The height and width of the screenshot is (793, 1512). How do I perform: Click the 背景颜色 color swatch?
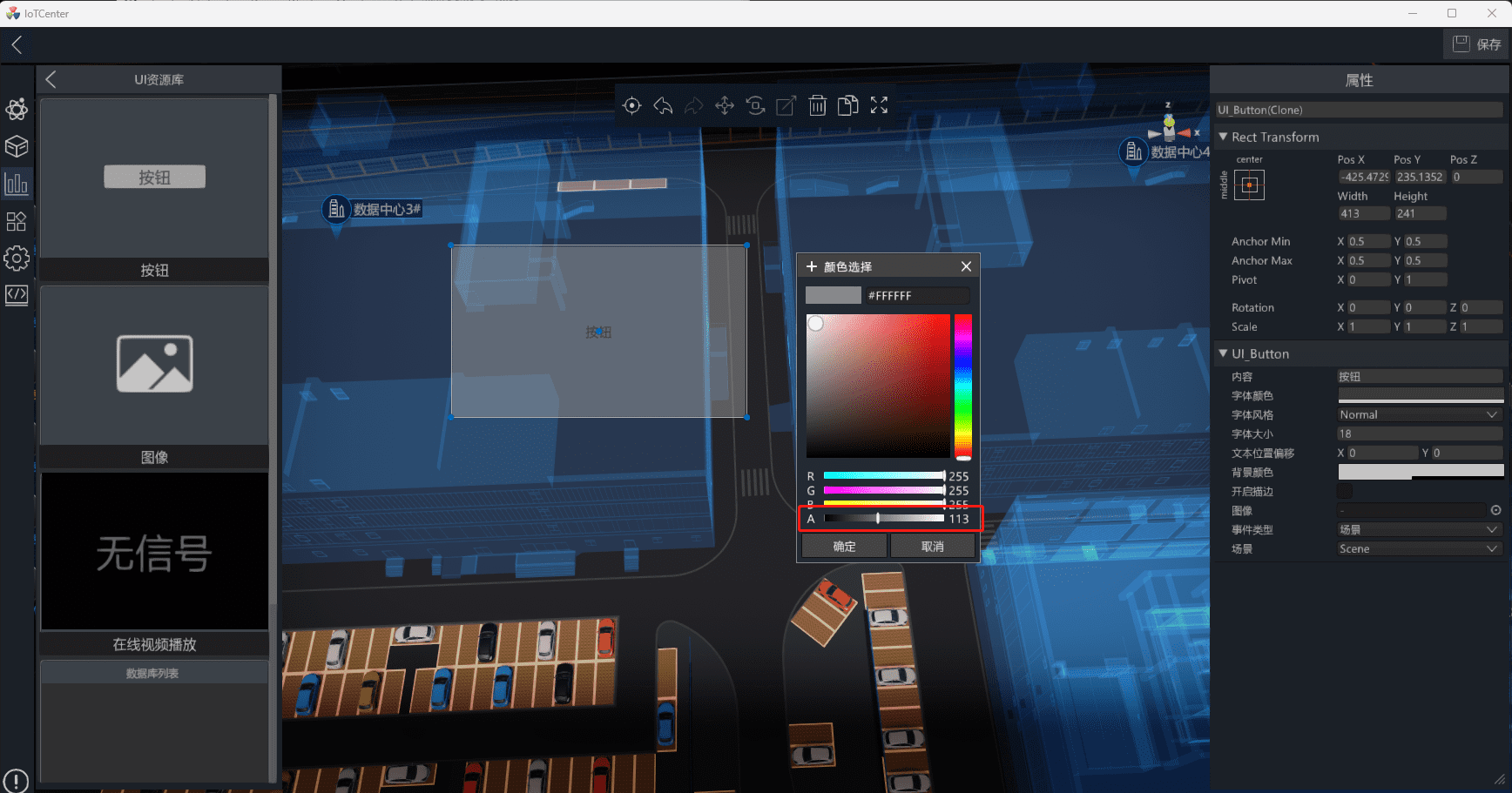(1421, 472)
